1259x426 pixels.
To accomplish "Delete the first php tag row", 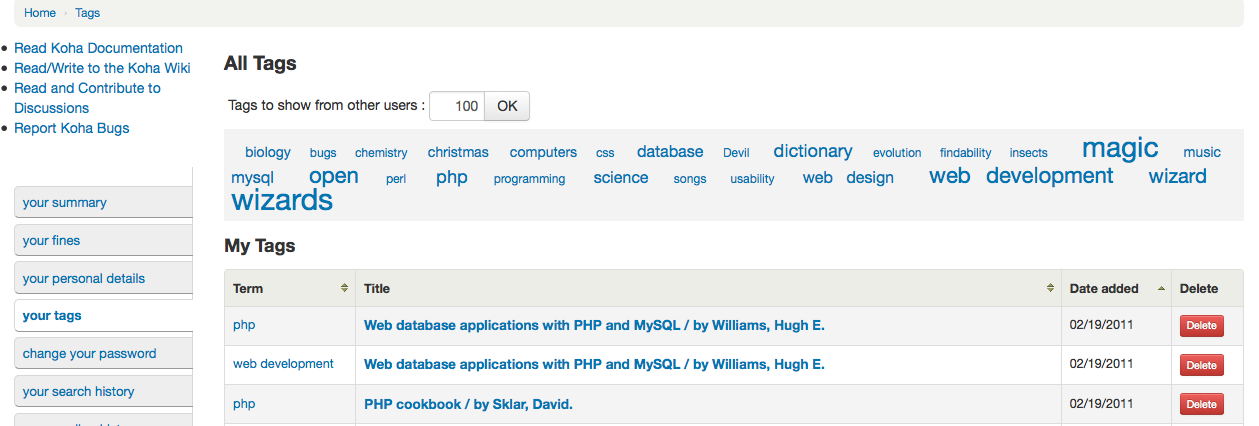I will pyautogui.click(x=1201, y=326).
